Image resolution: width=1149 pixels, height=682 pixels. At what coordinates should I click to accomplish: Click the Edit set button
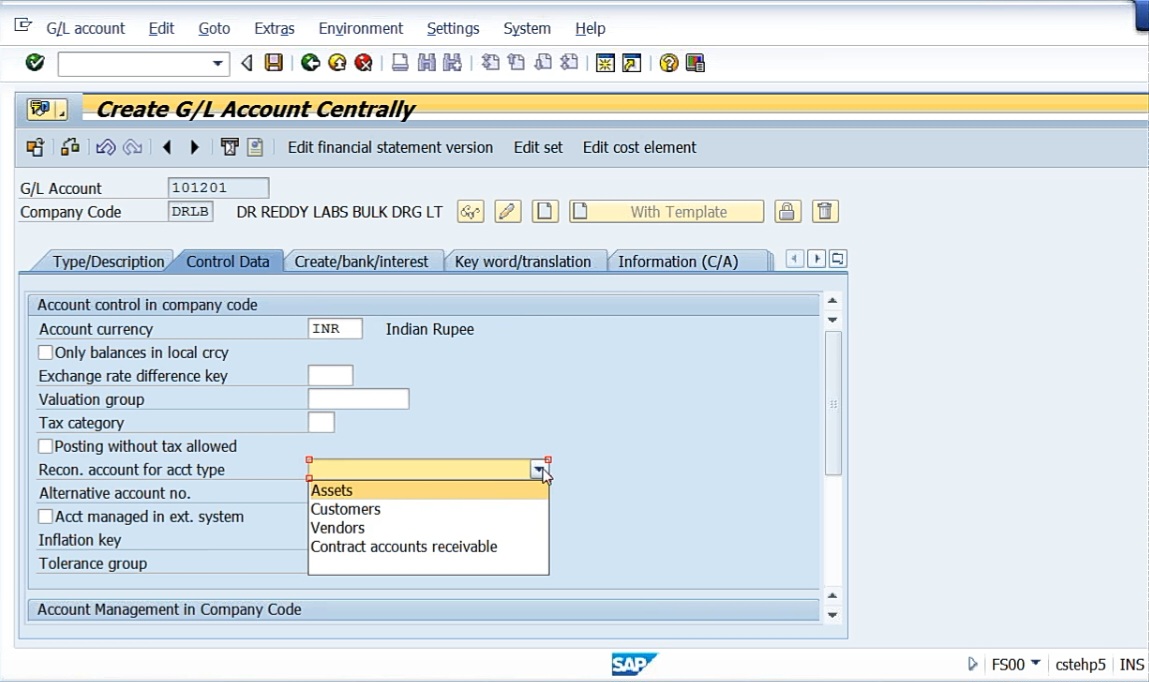point(538,147)
